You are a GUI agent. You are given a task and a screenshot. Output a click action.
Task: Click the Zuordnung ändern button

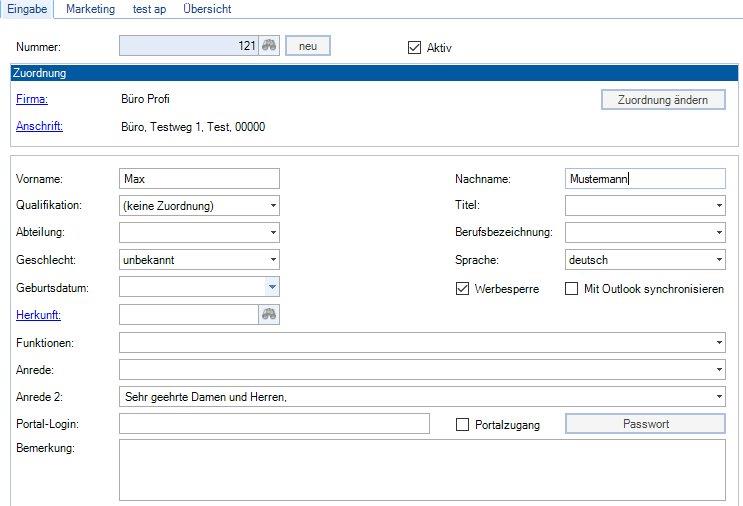(x=662, y=100)
